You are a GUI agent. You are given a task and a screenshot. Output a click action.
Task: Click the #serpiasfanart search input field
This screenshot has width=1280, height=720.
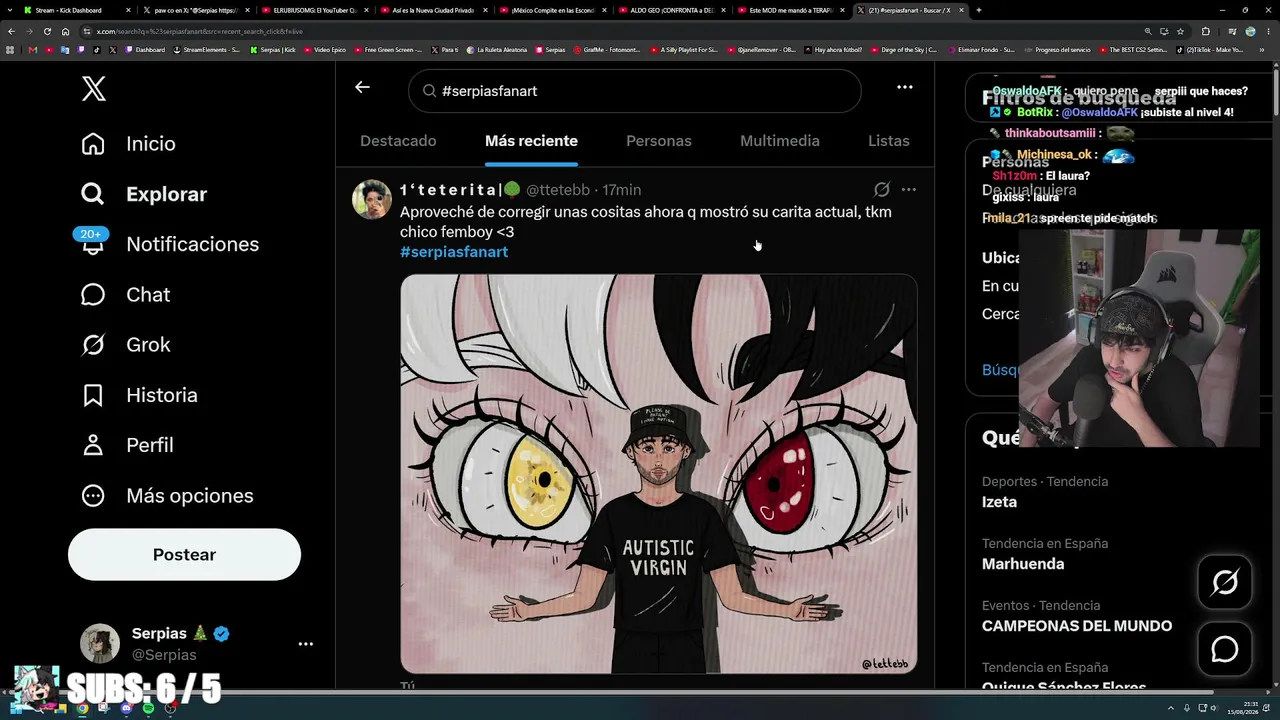(x=634, y=91)
